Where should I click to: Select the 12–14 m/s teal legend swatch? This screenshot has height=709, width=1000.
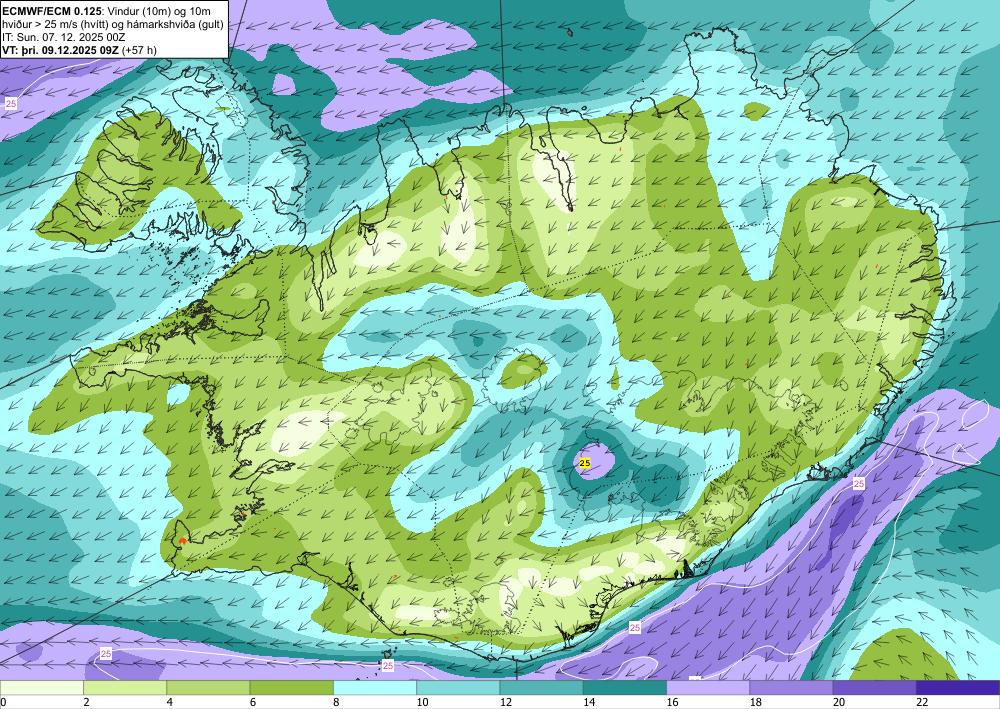[x=541, y=687]
